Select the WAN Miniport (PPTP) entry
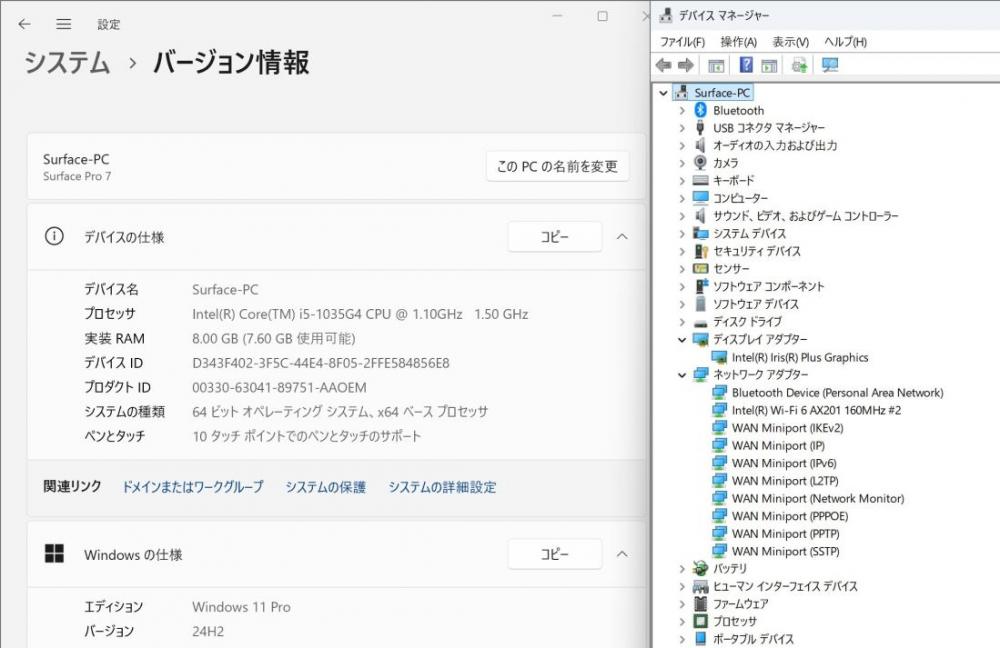Screen dimensions: 1000x648 pos(785,533)
